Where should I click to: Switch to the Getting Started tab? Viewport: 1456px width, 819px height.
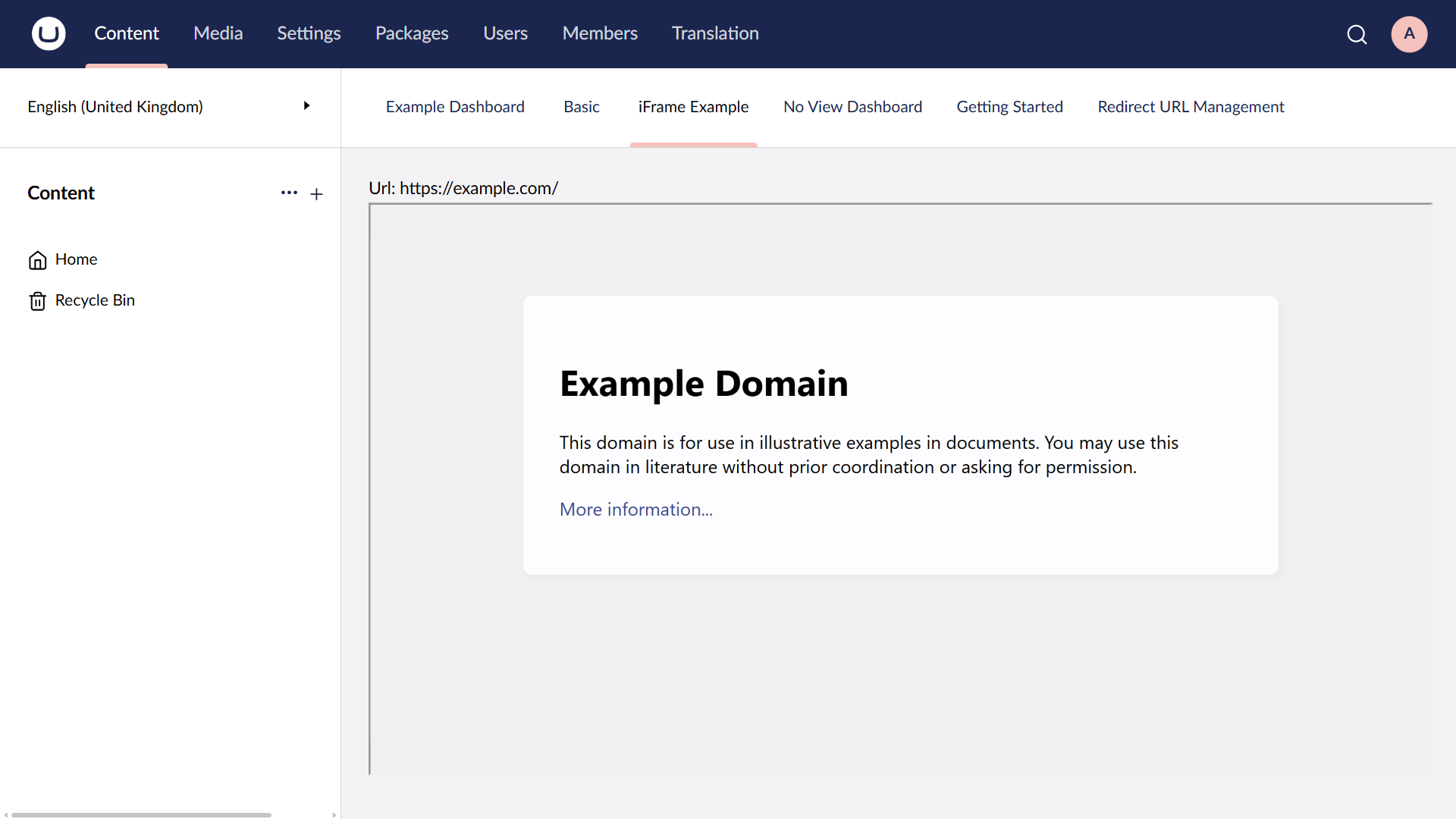tap(1010, 107)
